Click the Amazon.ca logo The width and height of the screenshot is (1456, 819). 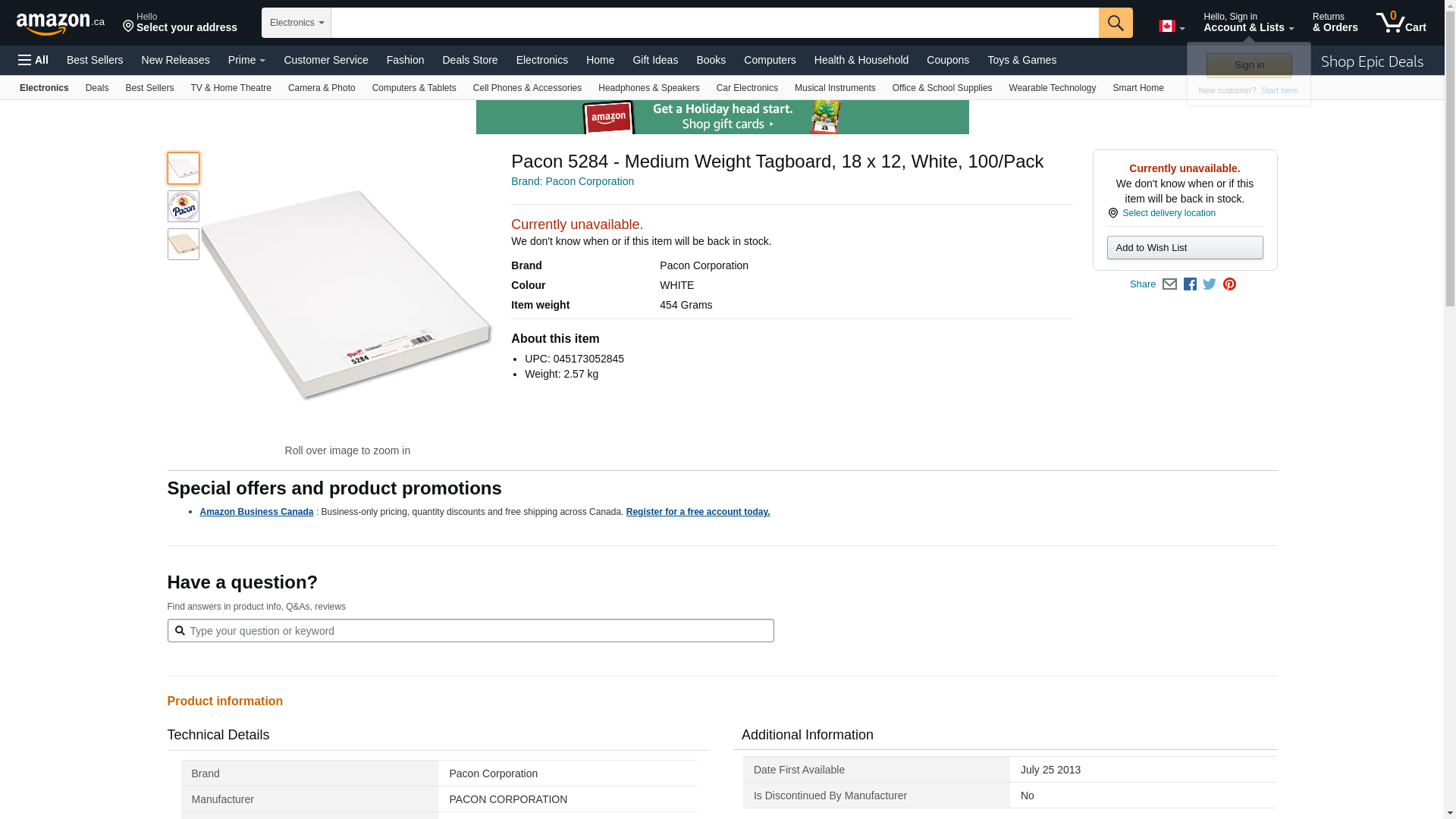coord(61,24)
